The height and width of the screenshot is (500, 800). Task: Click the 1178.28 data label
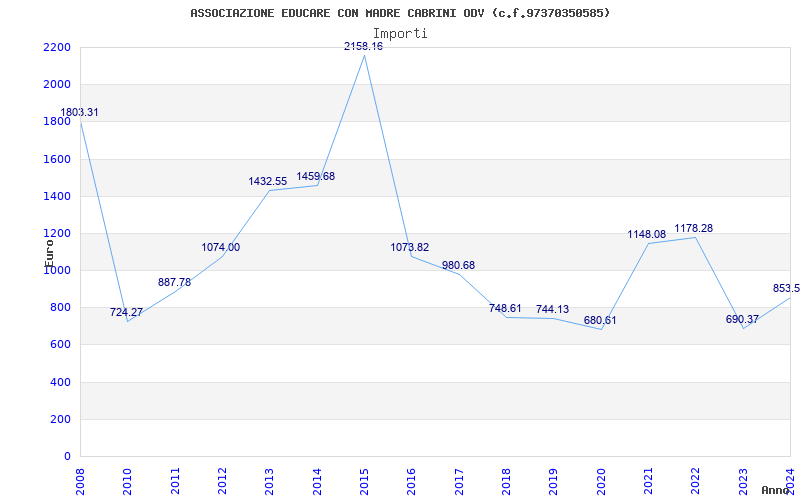click(x=694, y=228)
